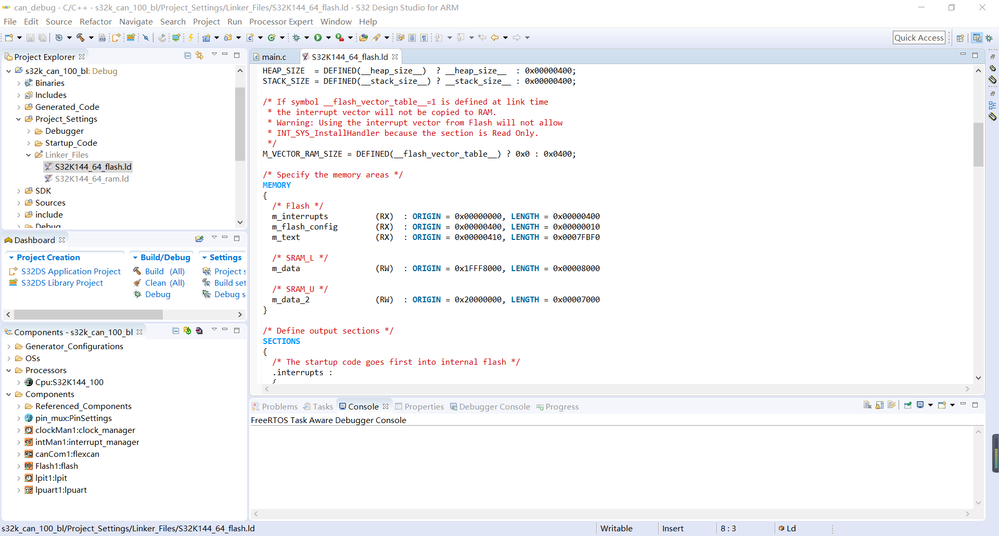This screenshot has height=536, width=999.
Task: Expand the Generator_Configurations node
Action: click(x=8, y=346)
